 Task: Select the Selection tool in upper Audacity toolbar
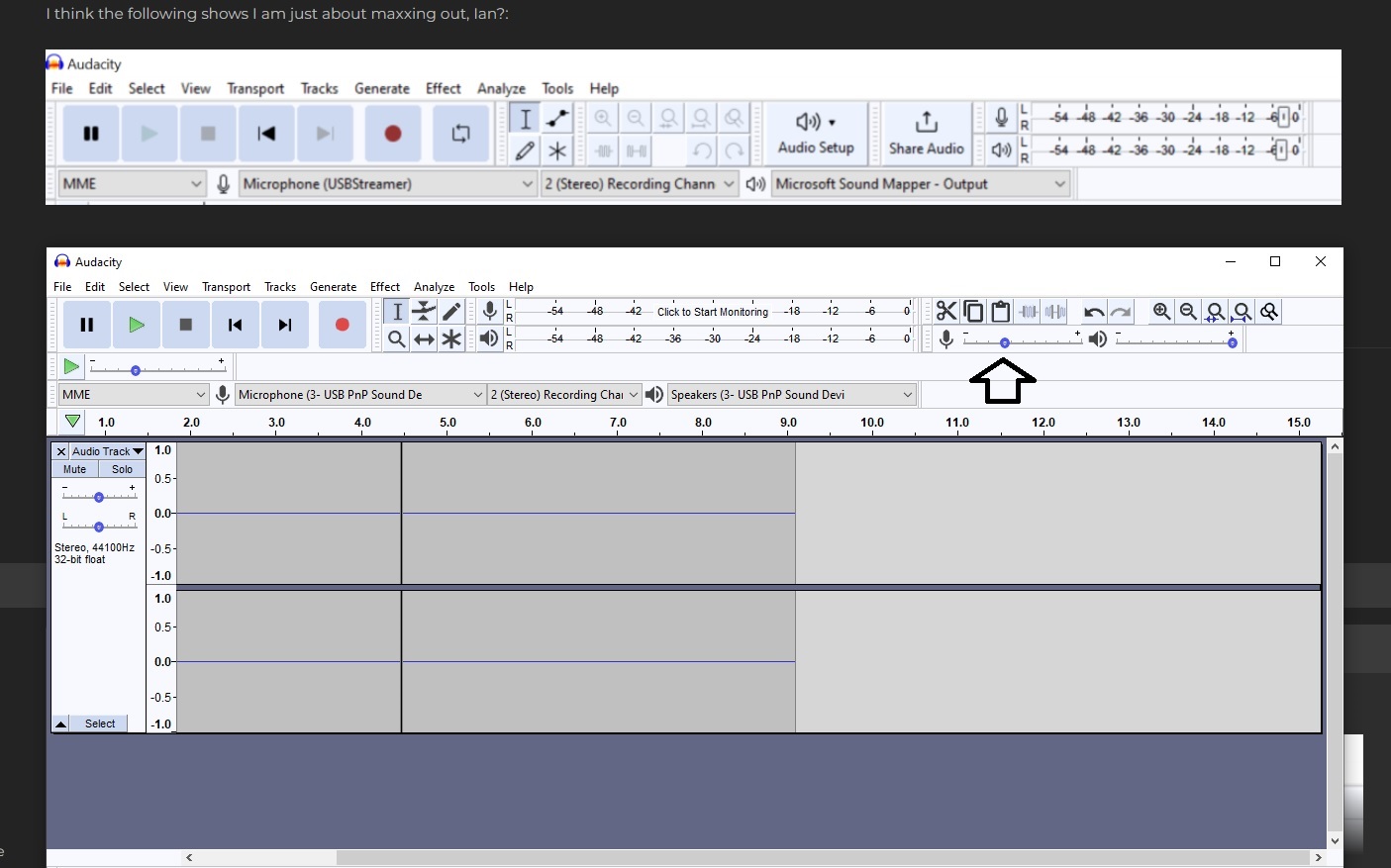[525, 119]
